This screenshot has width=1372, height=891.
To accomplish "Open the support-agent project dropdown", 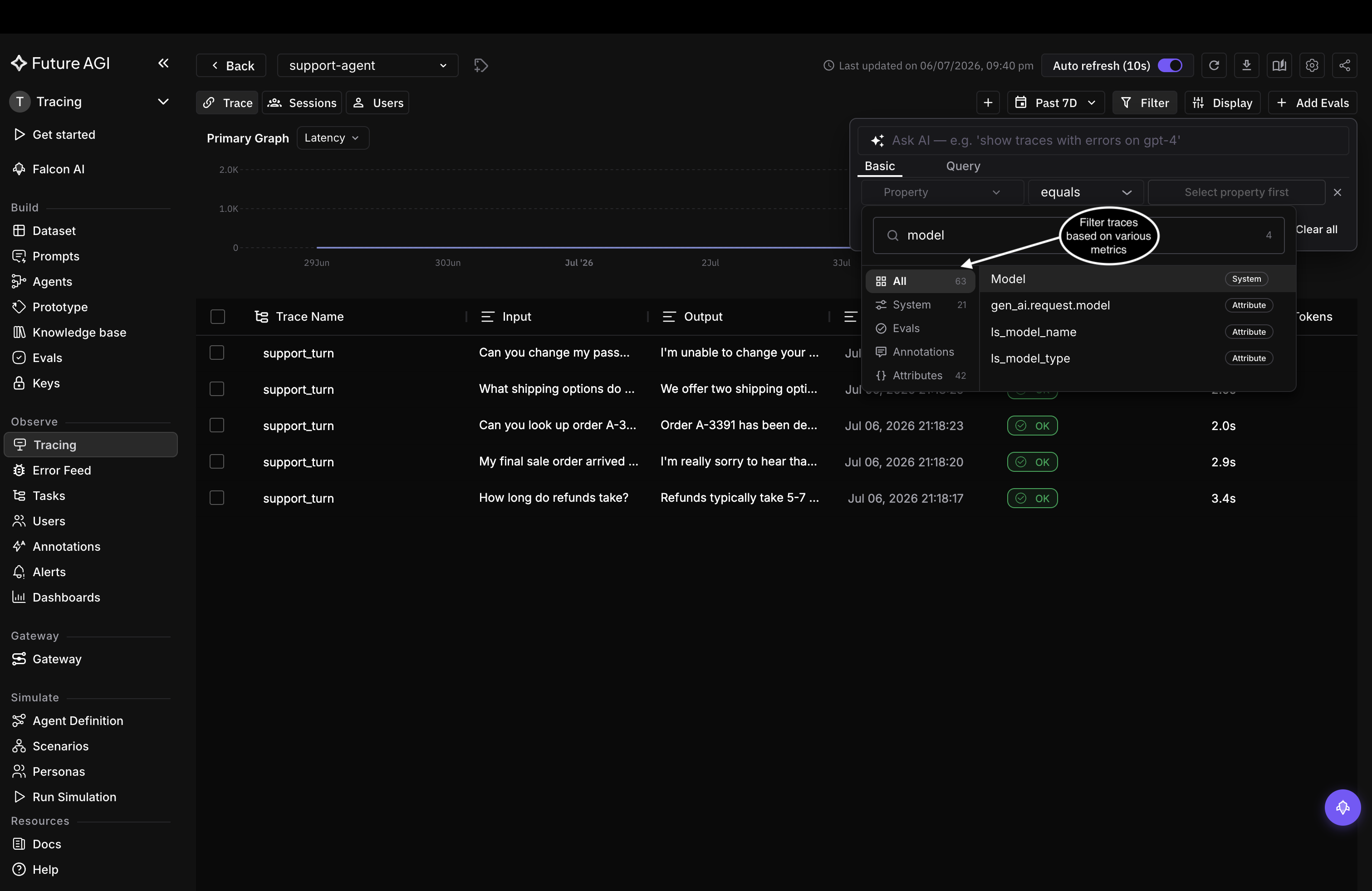I will tap(368, 66).
